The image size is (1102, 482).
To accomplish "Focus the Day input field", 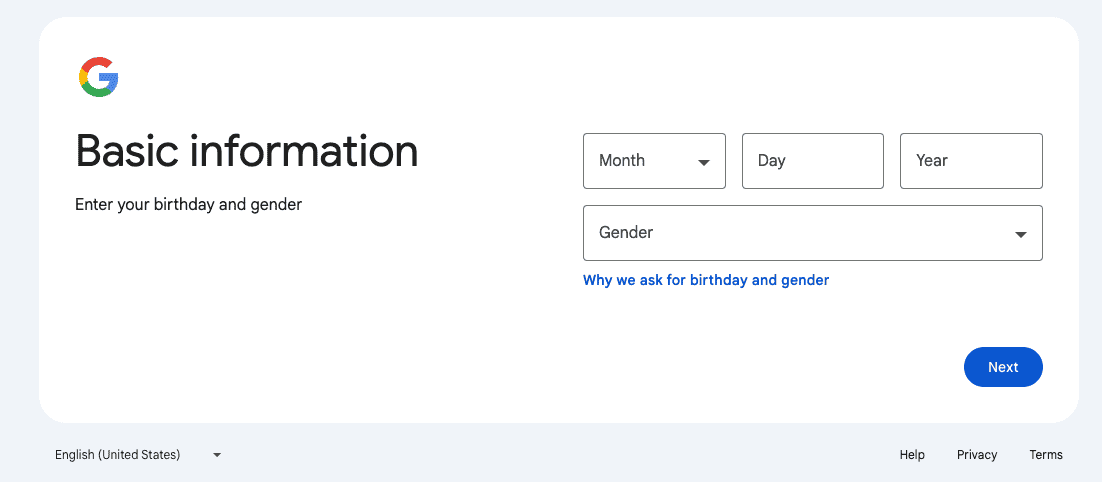I will point(812,161).
